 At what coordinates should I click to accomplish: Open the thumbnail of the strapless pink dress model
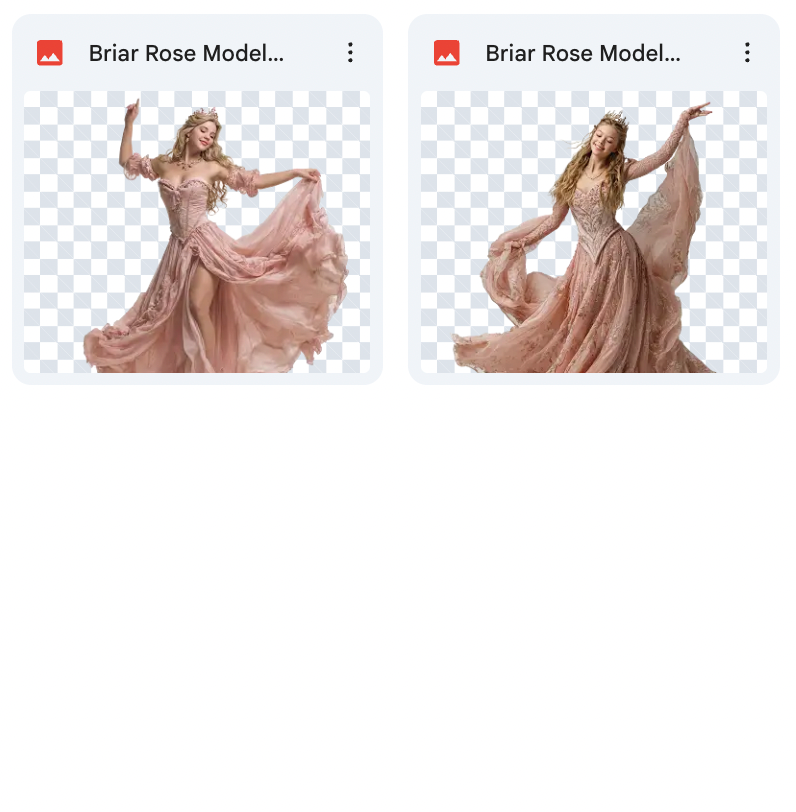(x=197, y=232)
